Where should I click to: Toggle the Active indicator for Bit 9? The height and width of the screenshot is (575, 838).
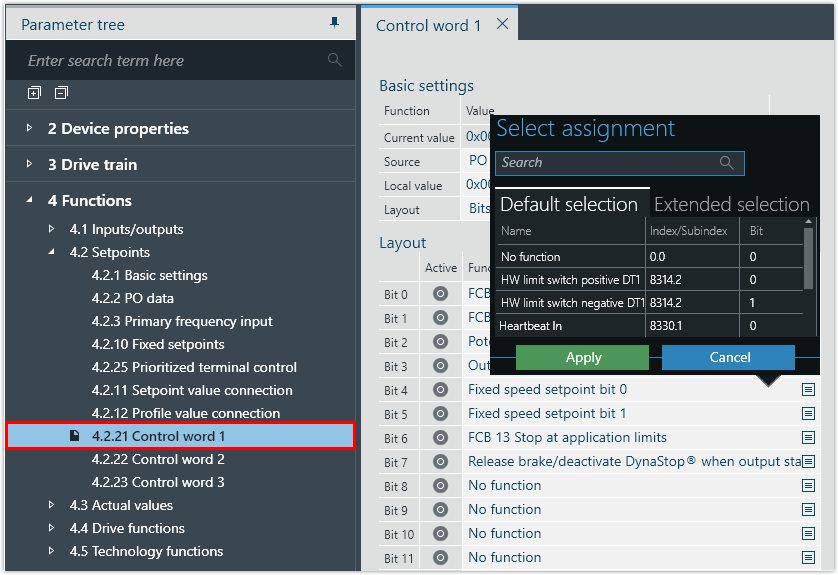pos(440,510)
